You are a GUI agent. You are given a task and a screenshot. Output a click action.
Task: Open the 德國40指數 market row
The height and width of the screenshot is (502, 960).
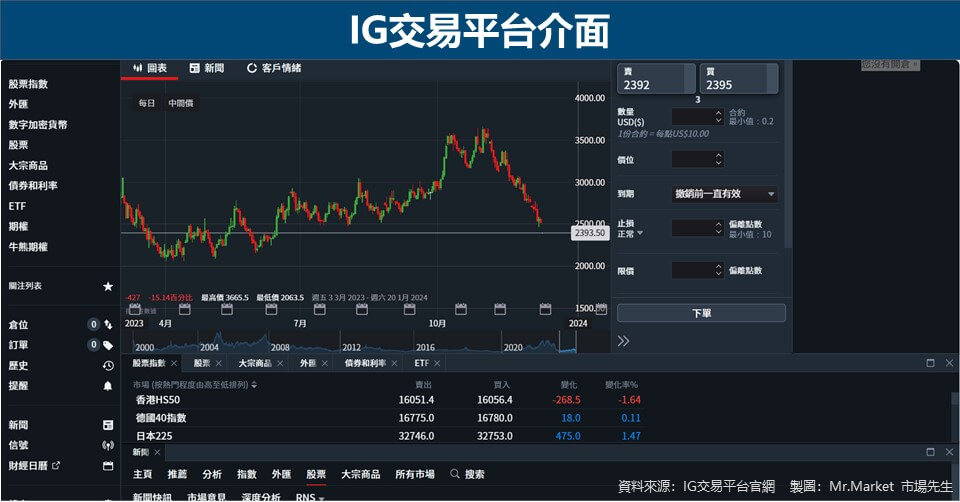click(387, 418)
